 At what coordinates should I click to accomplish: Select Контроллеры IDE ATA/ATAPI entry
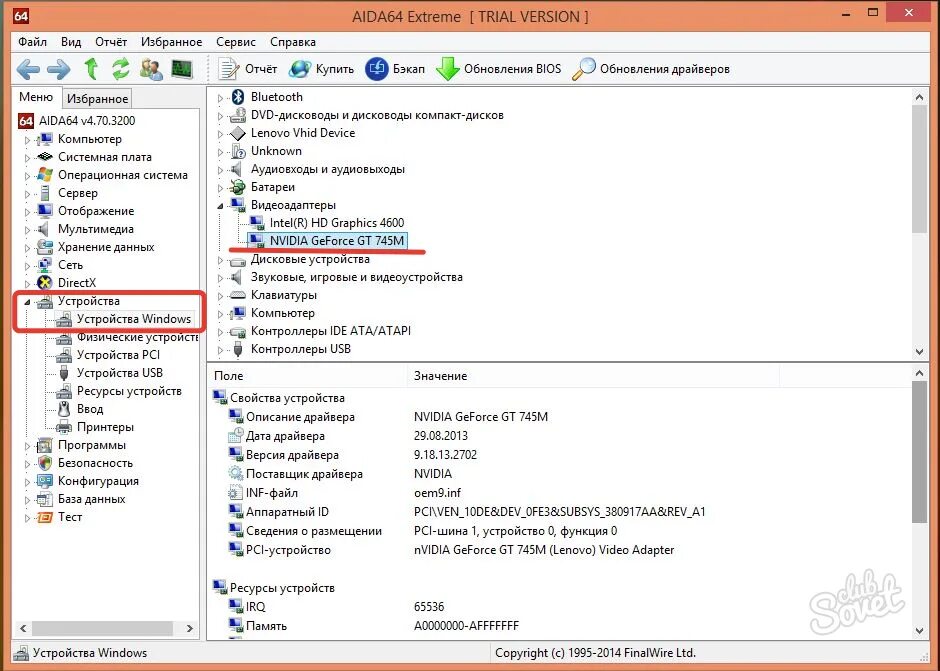point(331,331)
